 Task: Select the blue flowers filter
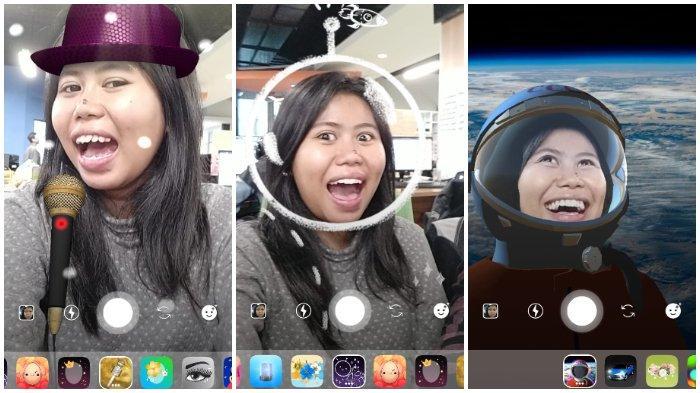(307, 371)
